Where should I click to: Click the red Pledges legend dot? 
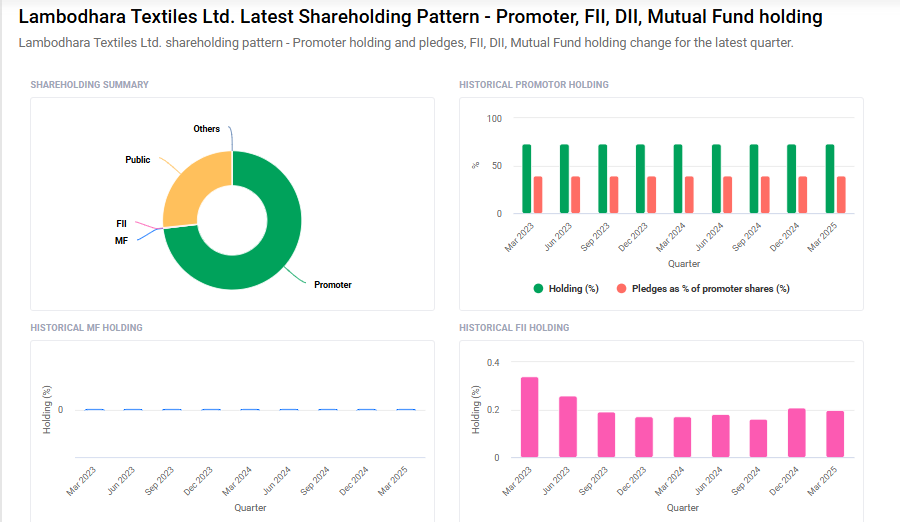click(x=621, y=289)
